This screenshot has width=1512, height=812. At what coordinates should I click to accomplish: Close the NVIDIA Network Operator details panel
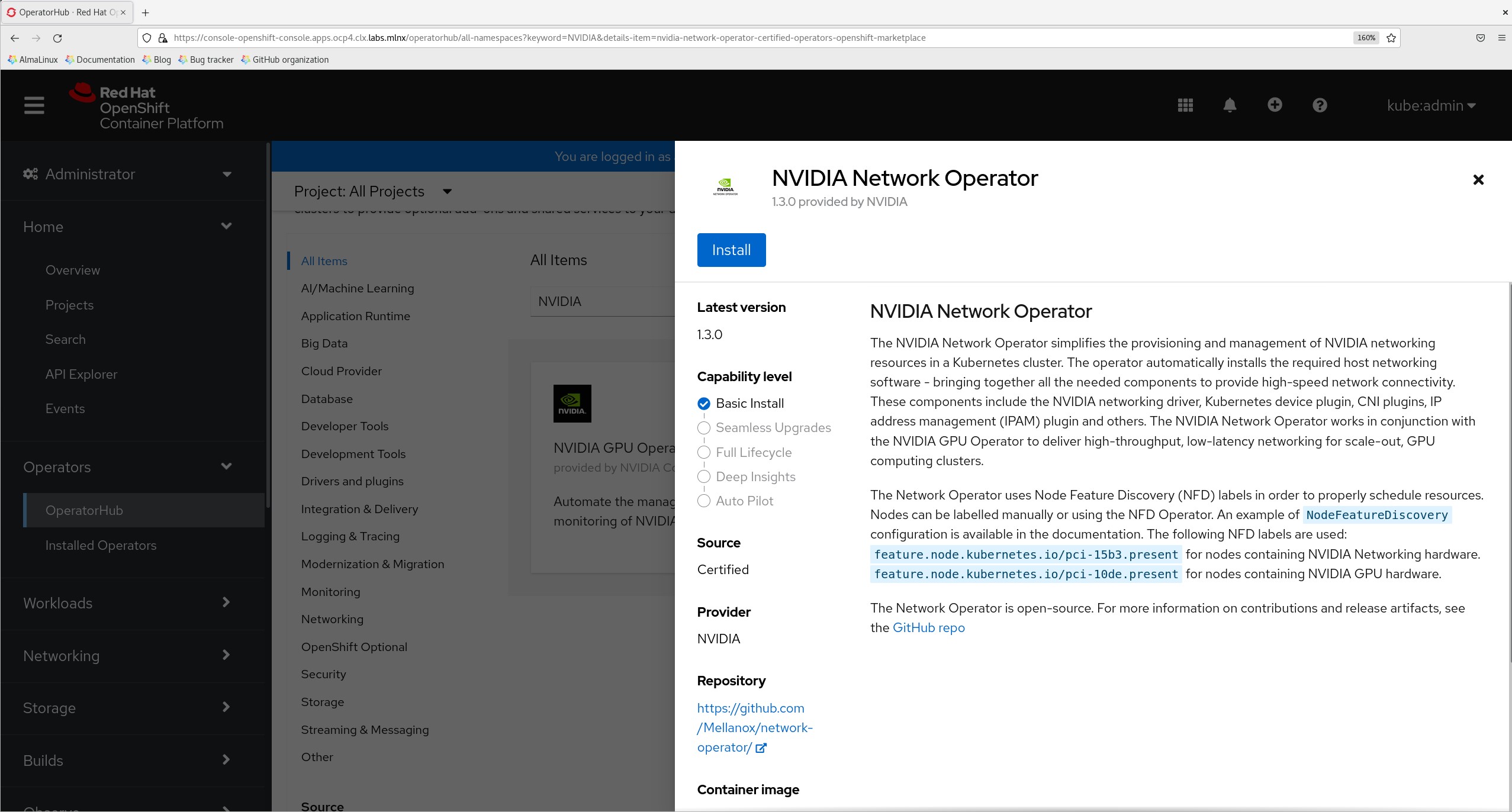pyautogui.click(x=1478, y=180)
